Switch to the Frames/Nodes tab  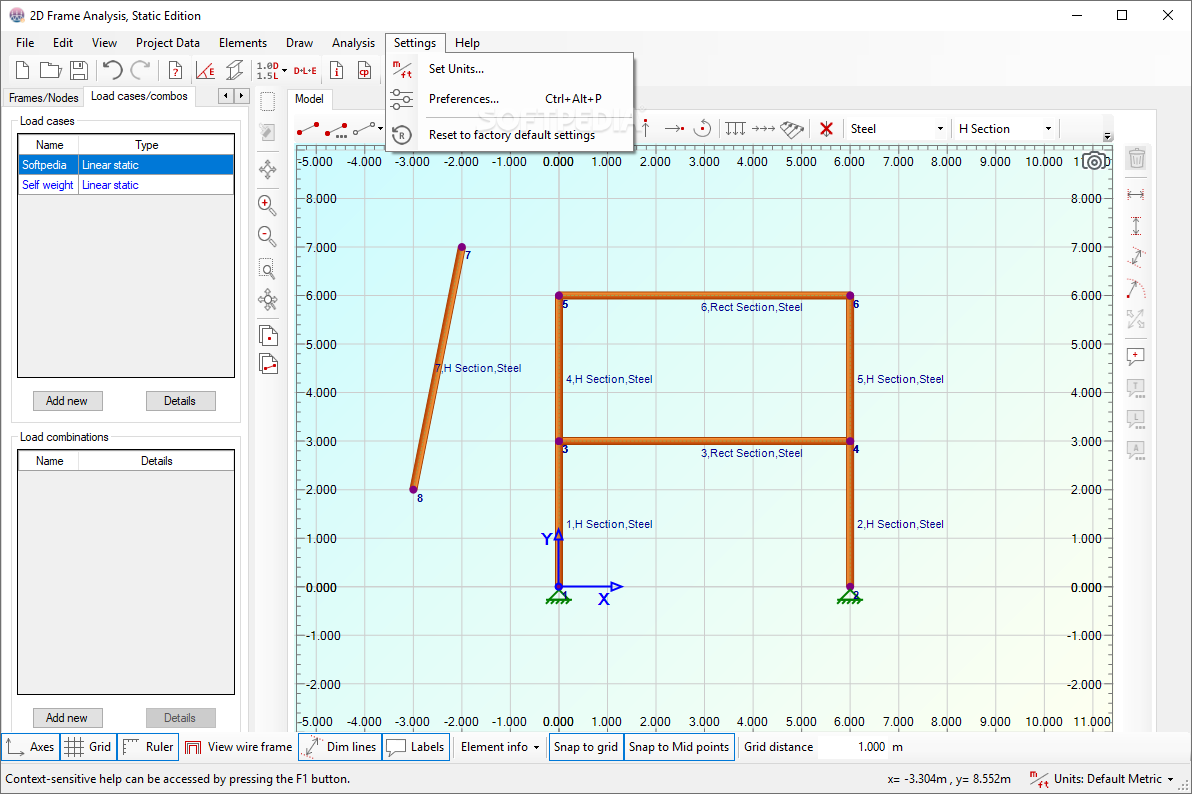coord(43,97)
